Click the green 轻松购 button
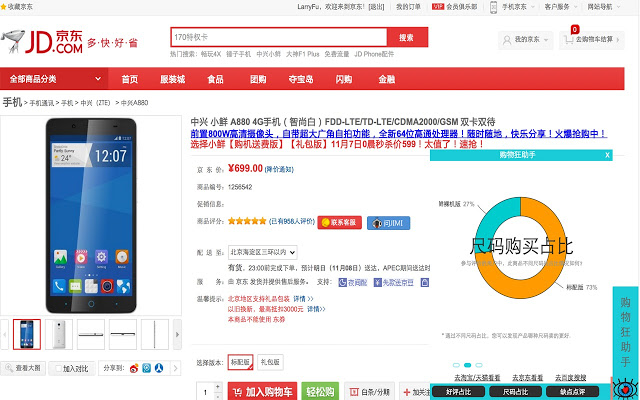The width and height of the screenshot is (640, 400). (320, 392)
